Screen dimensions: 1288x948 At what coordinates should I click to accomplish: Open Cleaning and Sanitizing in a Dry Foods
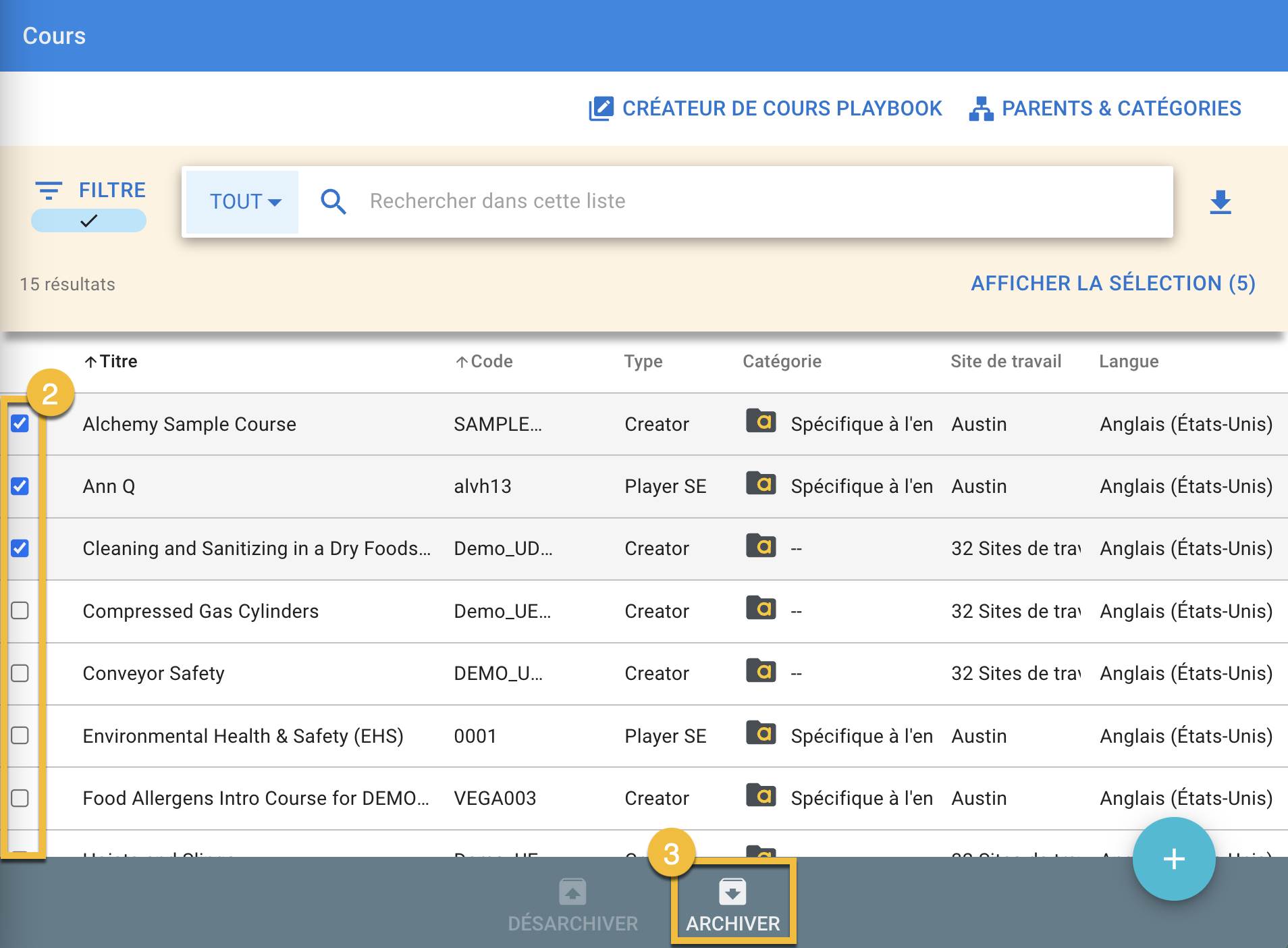click(257, 548)
